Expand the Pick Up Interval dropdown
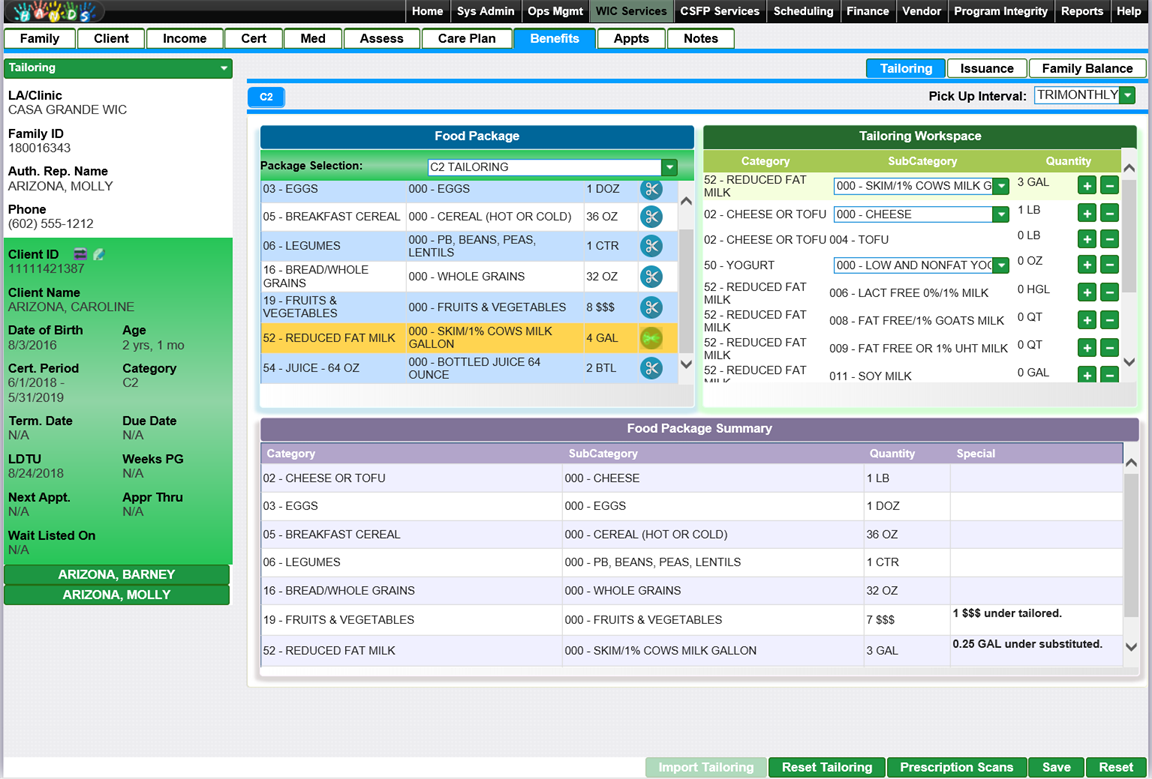Screen dimensions: 1152x779 [x=1127, y=96]
